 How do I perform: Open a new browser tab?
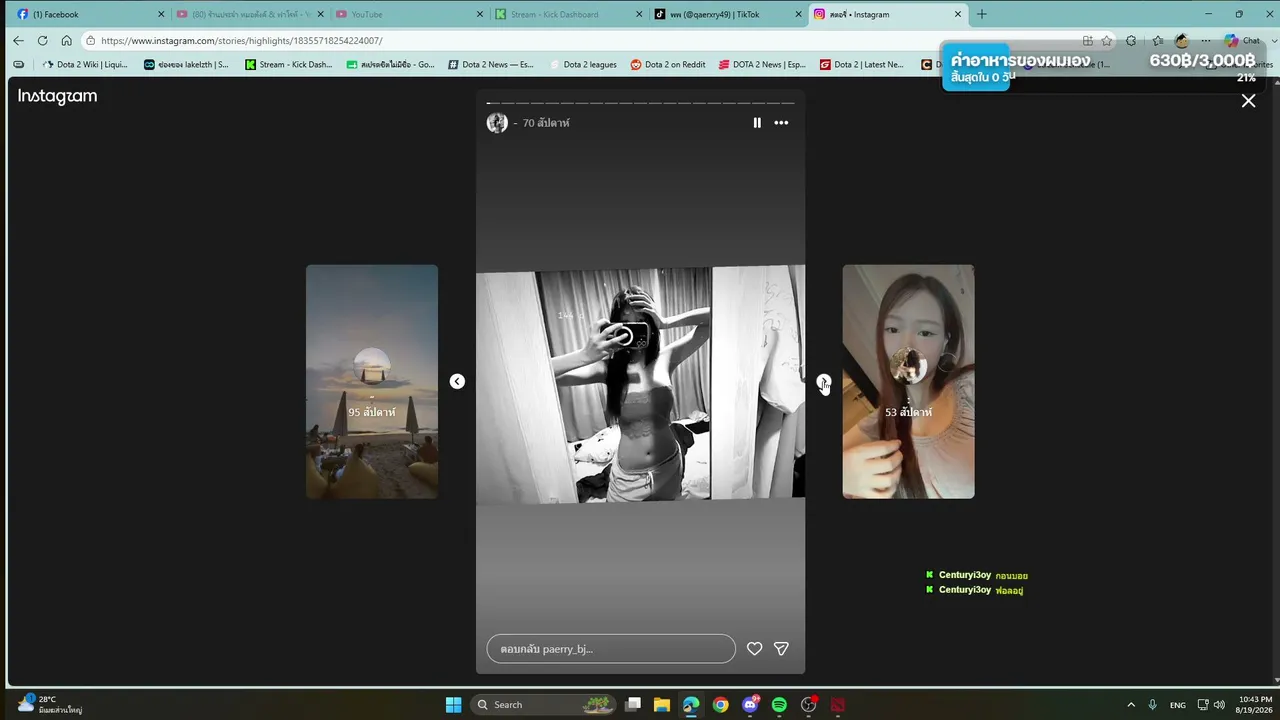(982, 14)
